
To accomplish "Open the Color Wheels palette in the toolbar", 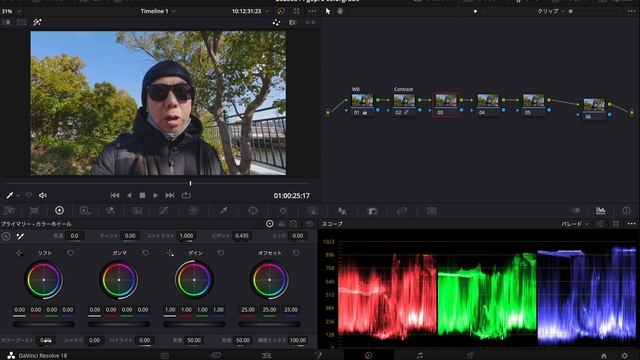I will tap(59, 210).
